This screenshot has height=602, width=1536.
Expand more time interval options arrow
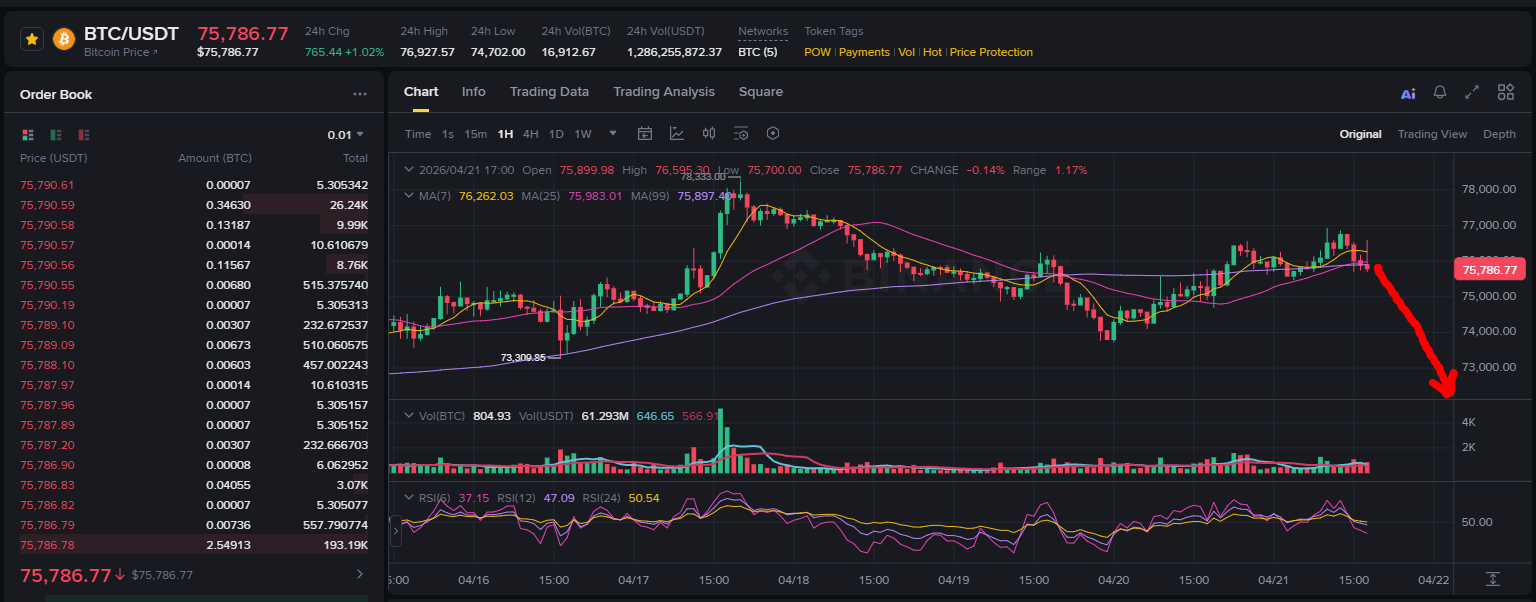[x=613, y=133]
